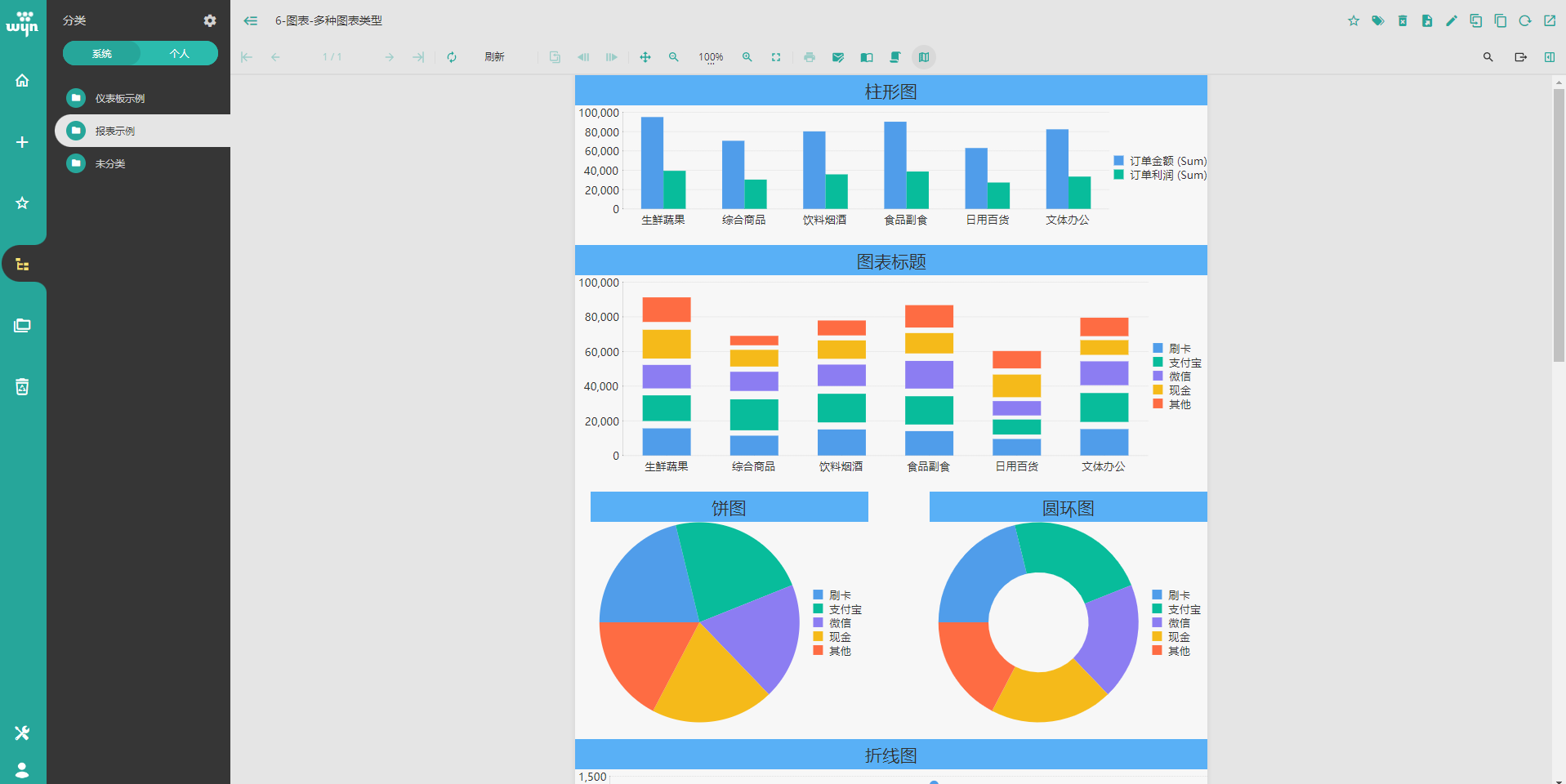Screen dimensions: 1566x784
Task: Open the document types sidebar icon
Action: click(22, 325)
